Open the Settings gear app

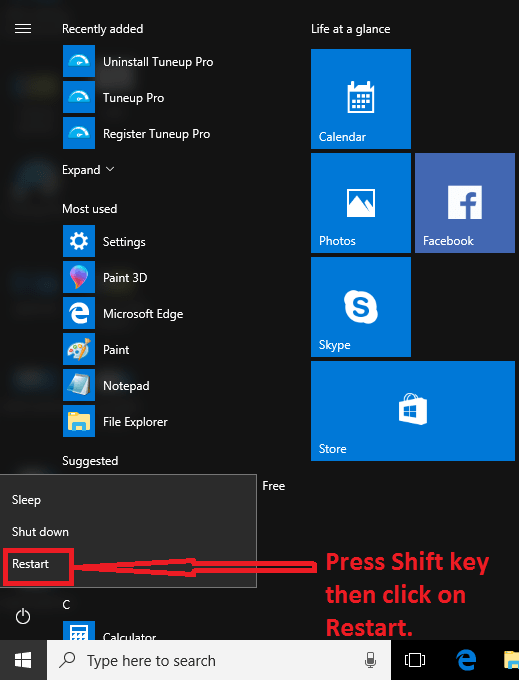coord(104,241)
